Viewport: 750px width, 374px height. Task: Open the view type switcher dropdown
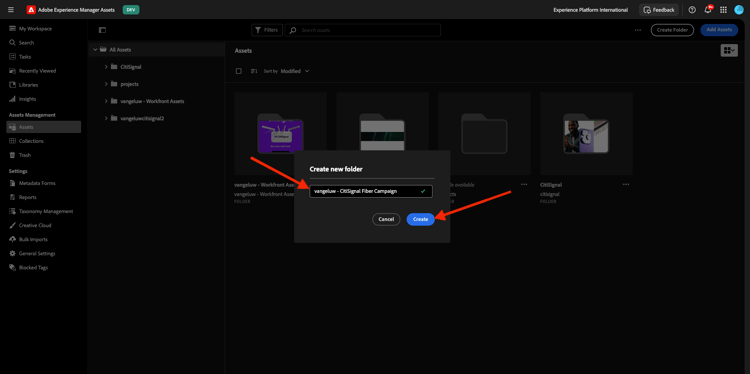(729, 50)
